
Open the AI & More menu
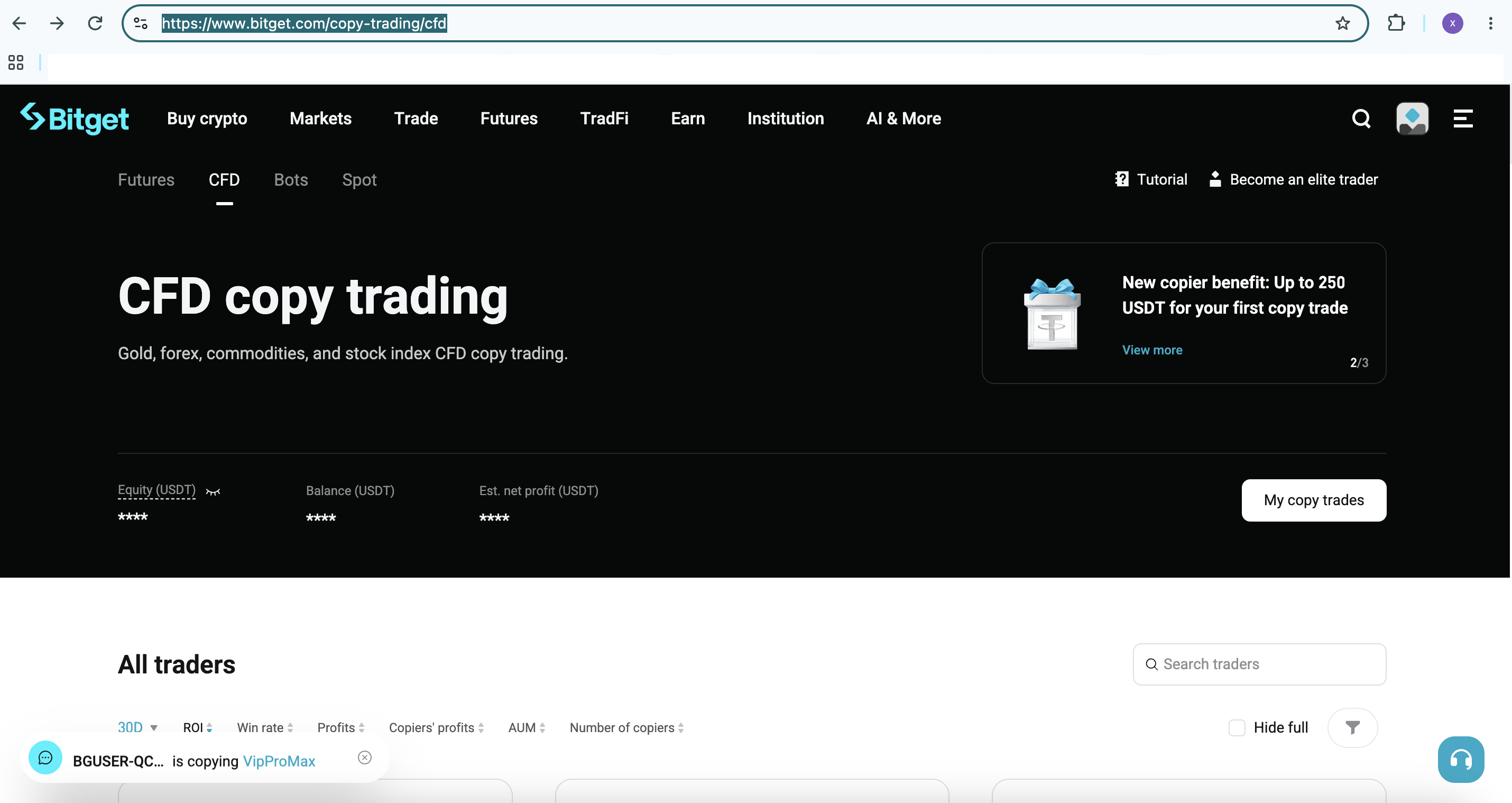coord(904,118)
